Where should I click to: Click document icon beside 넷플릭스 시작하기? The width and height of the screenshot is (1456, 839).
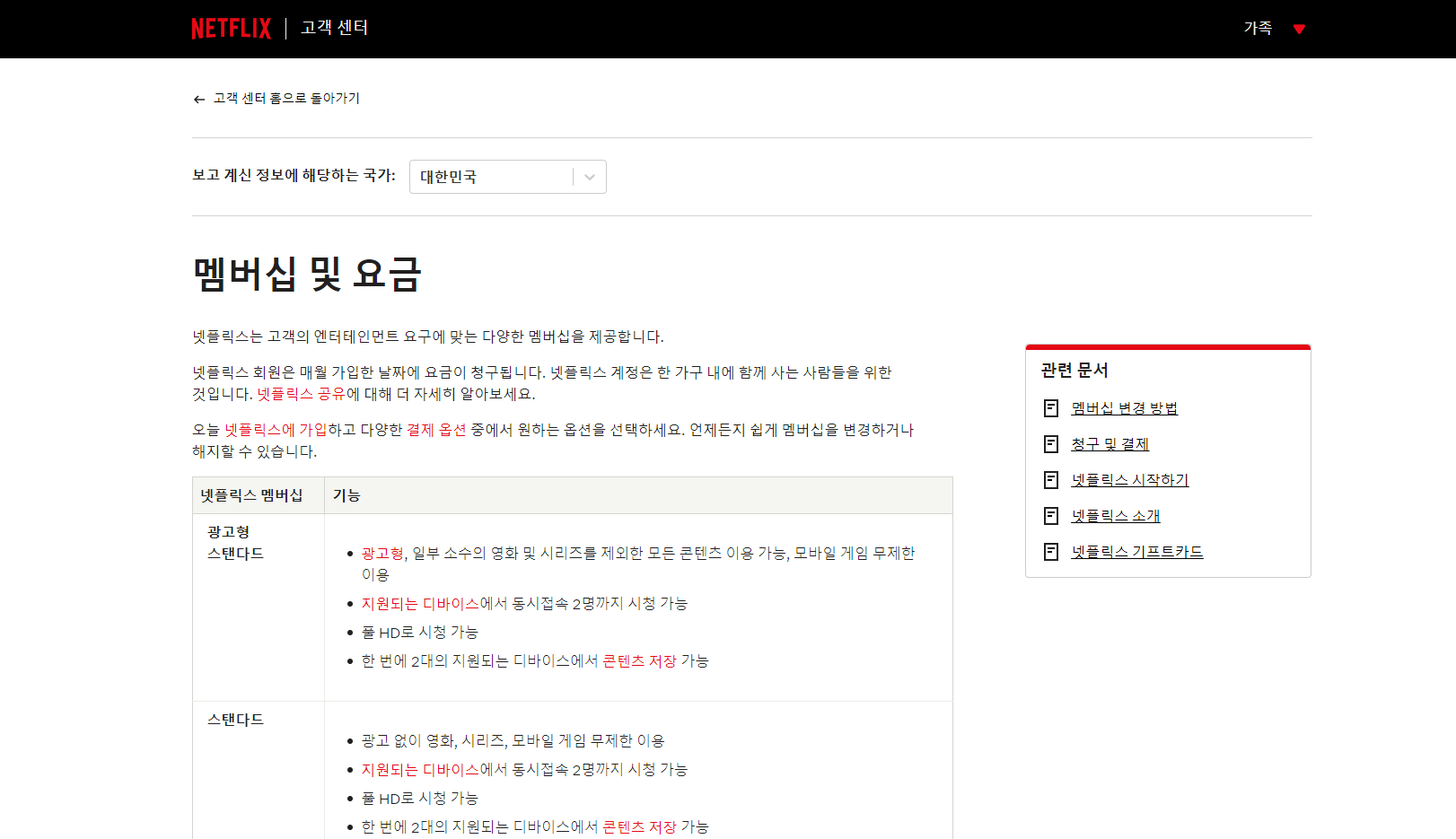(1051, 480)
